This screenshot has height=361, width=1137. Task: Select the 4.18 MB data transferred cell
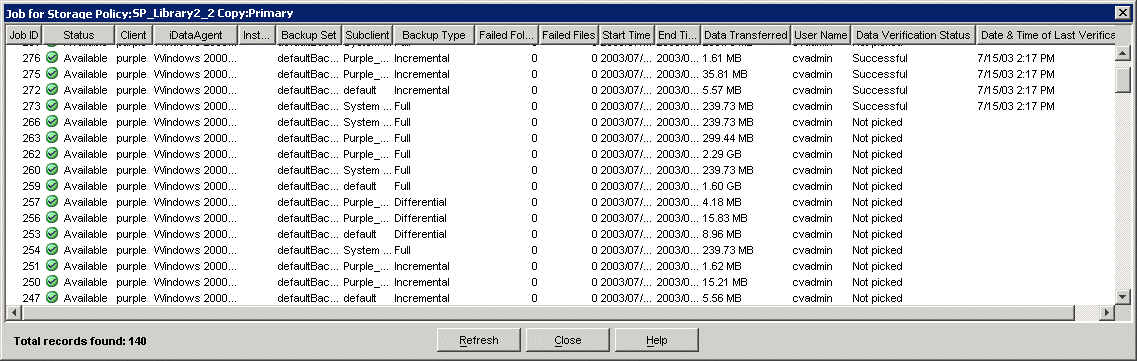(722, 202)
